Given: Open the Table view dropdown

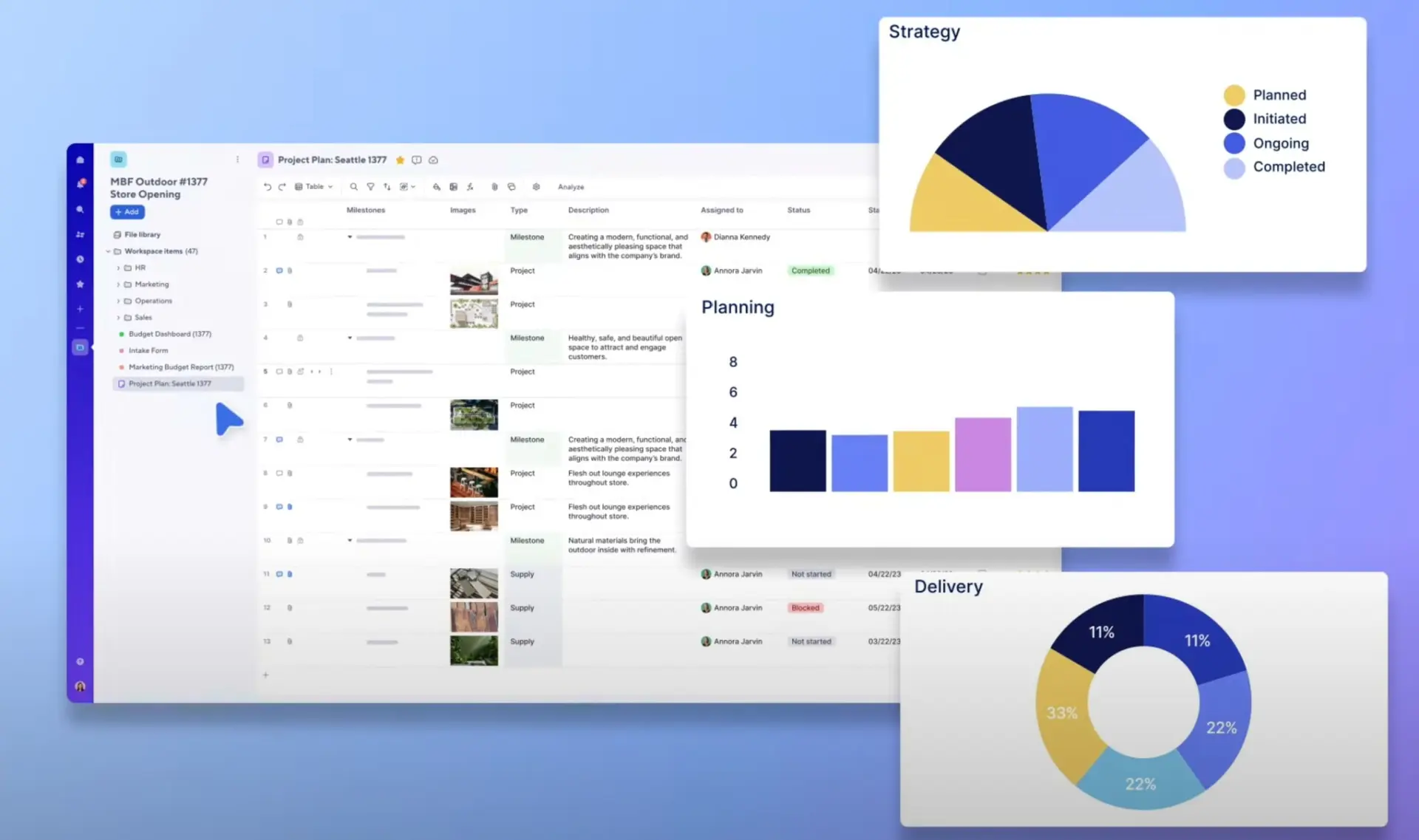Looking at the screenshot, I should point(314,187).
